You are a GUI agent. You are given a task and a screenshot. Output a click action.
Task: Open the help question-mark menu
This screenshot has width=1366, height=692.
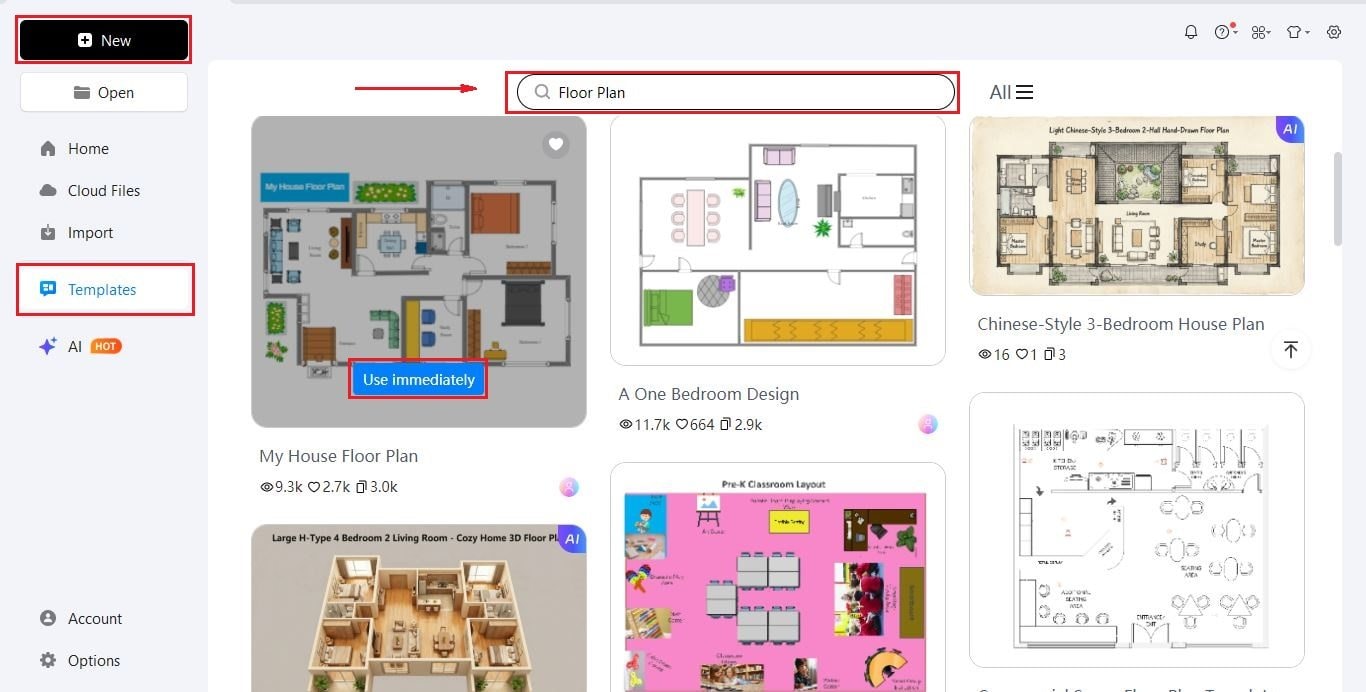click(1224, 32)
